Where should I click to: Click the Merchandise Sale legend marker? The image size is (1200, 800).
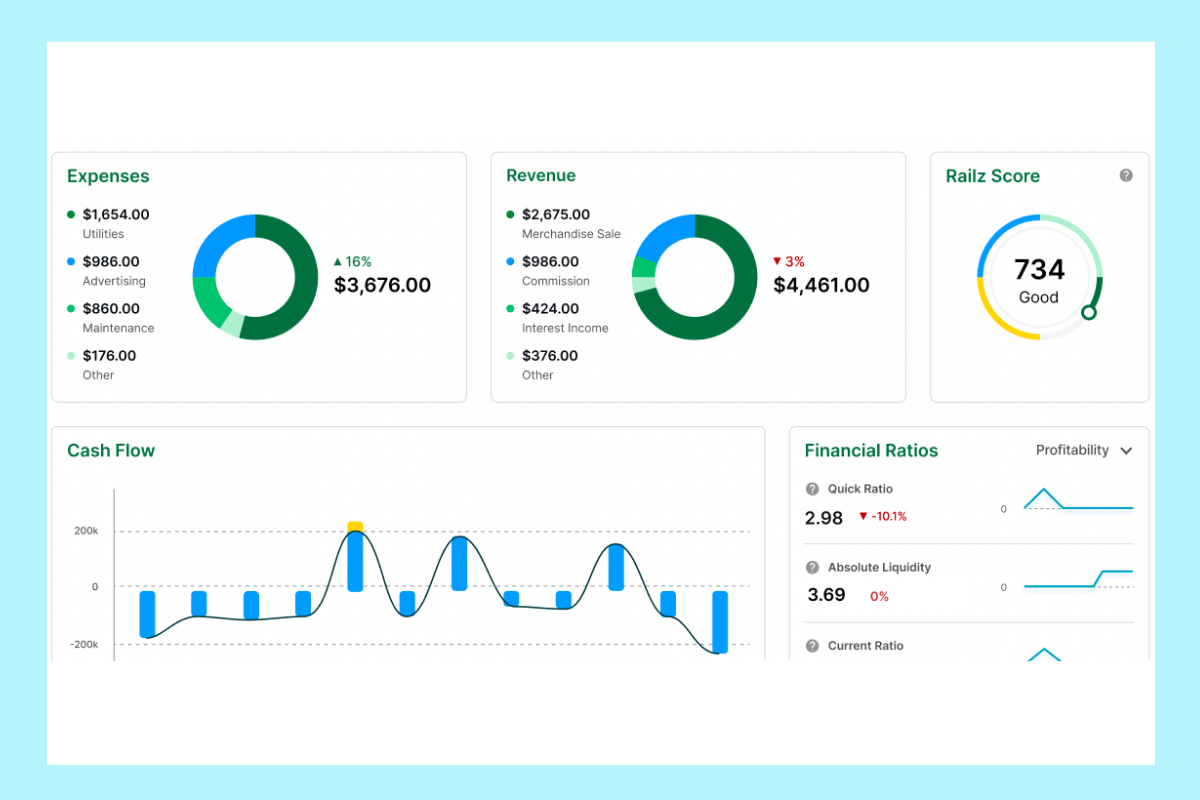click(510, 214)
